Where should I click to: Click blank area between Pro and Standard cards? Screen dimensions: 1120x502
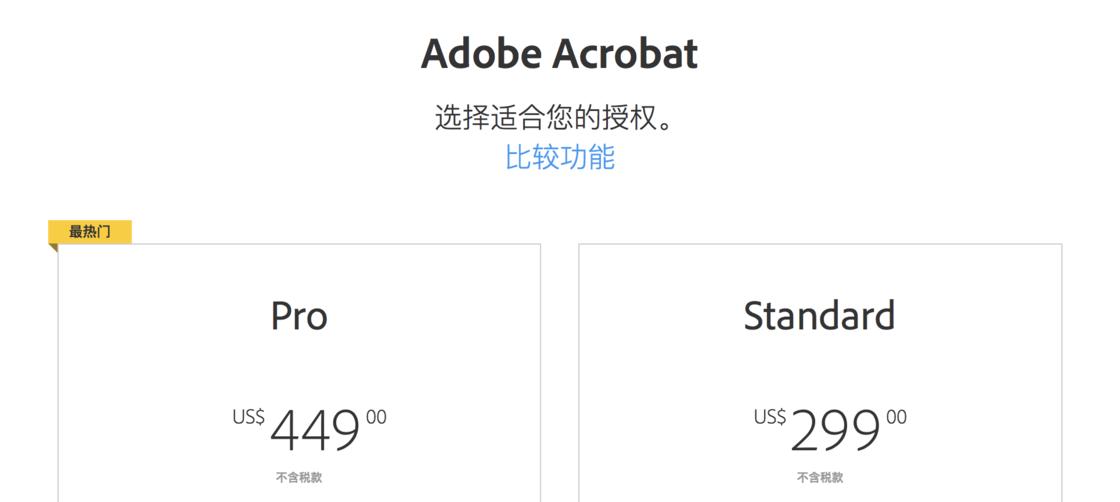click(x=559, y=370)
